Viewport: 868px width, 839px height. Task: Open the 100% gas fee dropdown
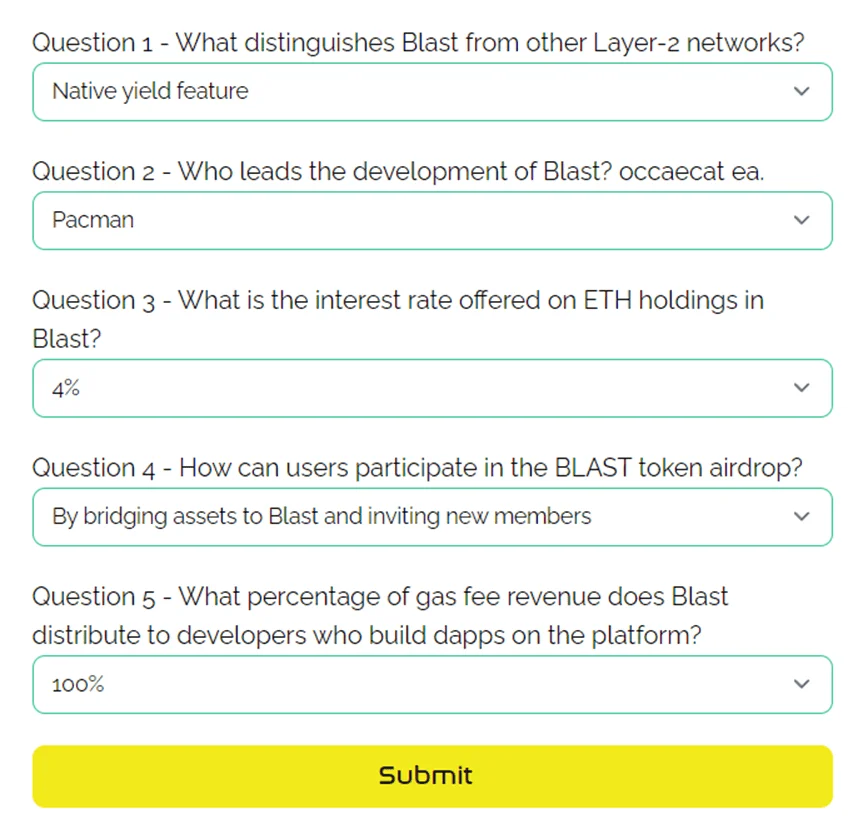pyautogui.click(x=432, y=685)
